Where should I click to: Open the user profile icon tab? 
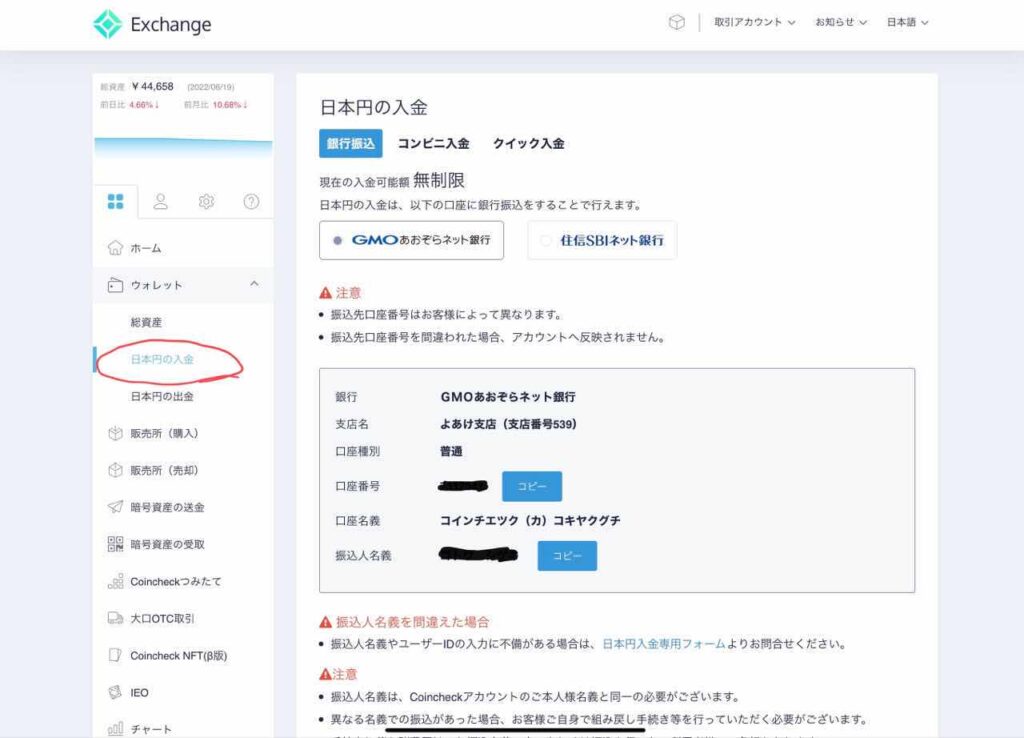[161, 201]
